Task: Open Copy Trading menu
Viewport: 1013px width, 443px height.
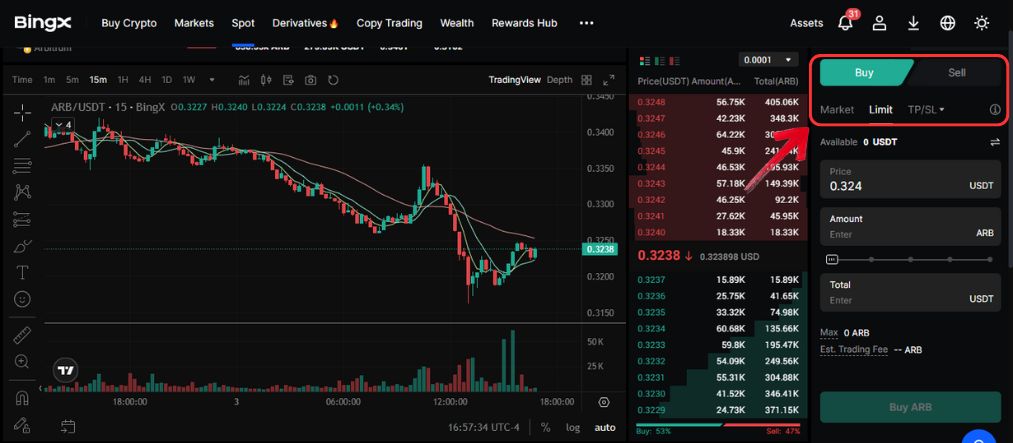Action: [390, 23]
